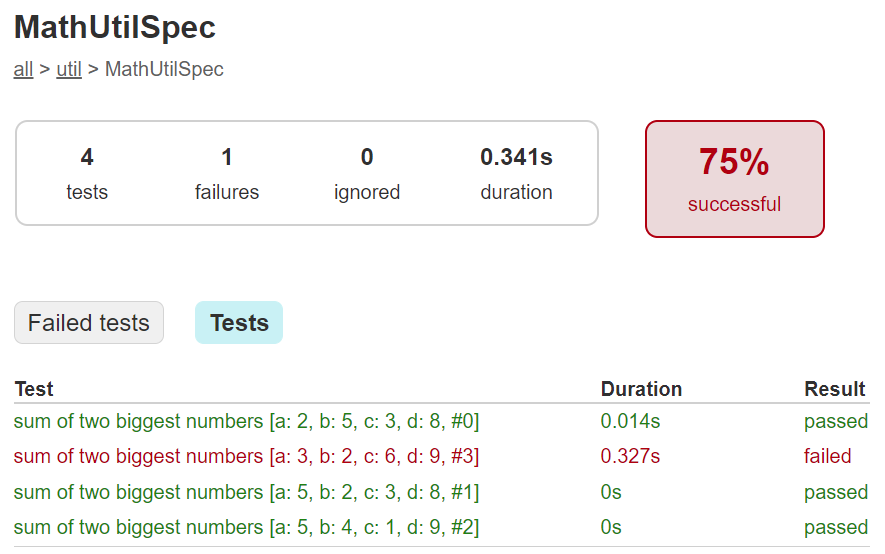885x554 pixels.
Task: Open the "util" package breadcrumb link
Action: point(69,69)
